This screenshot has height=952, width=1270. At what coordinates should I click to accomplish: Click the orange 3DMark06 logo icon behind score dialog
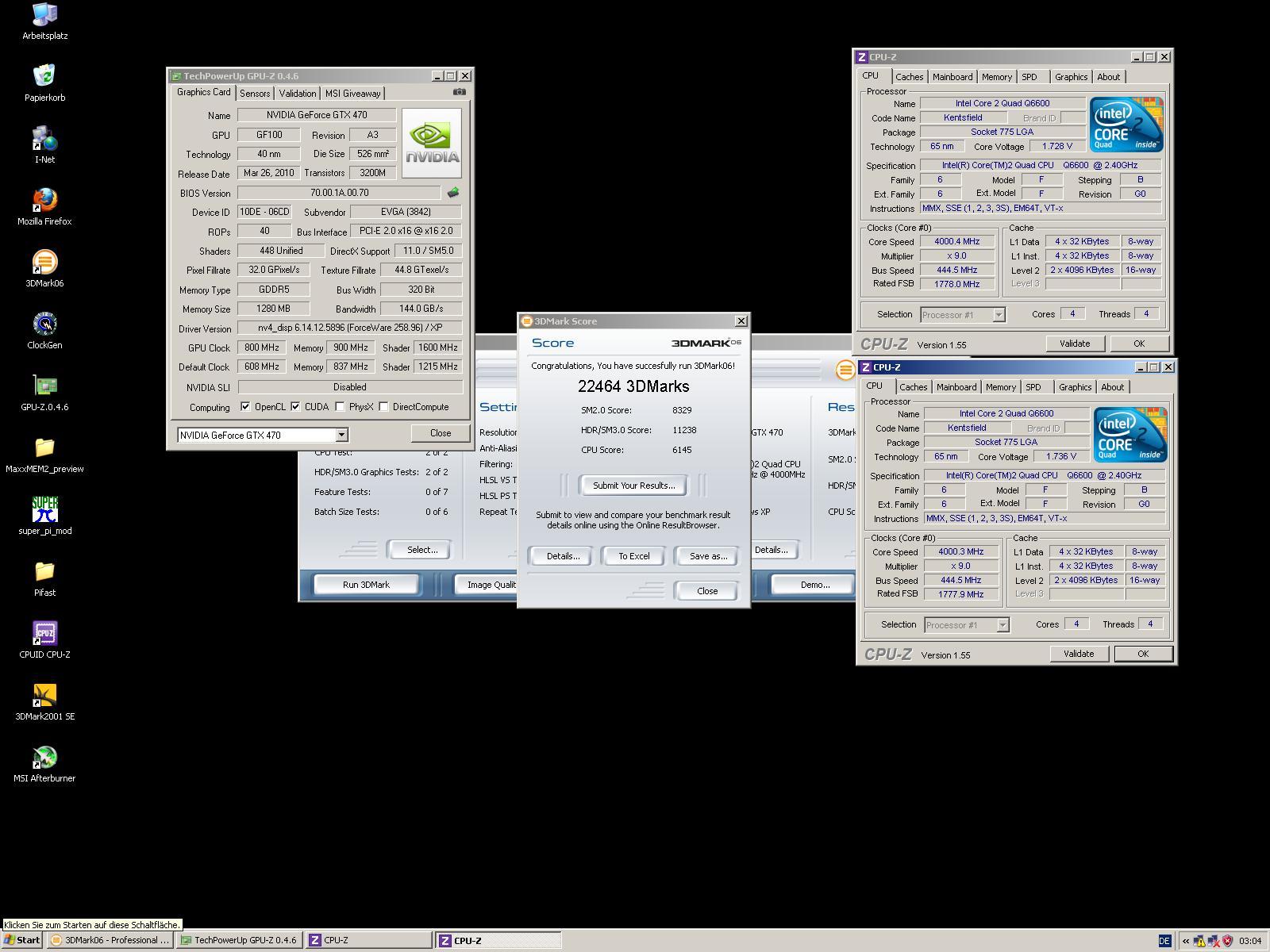(845, 369)
